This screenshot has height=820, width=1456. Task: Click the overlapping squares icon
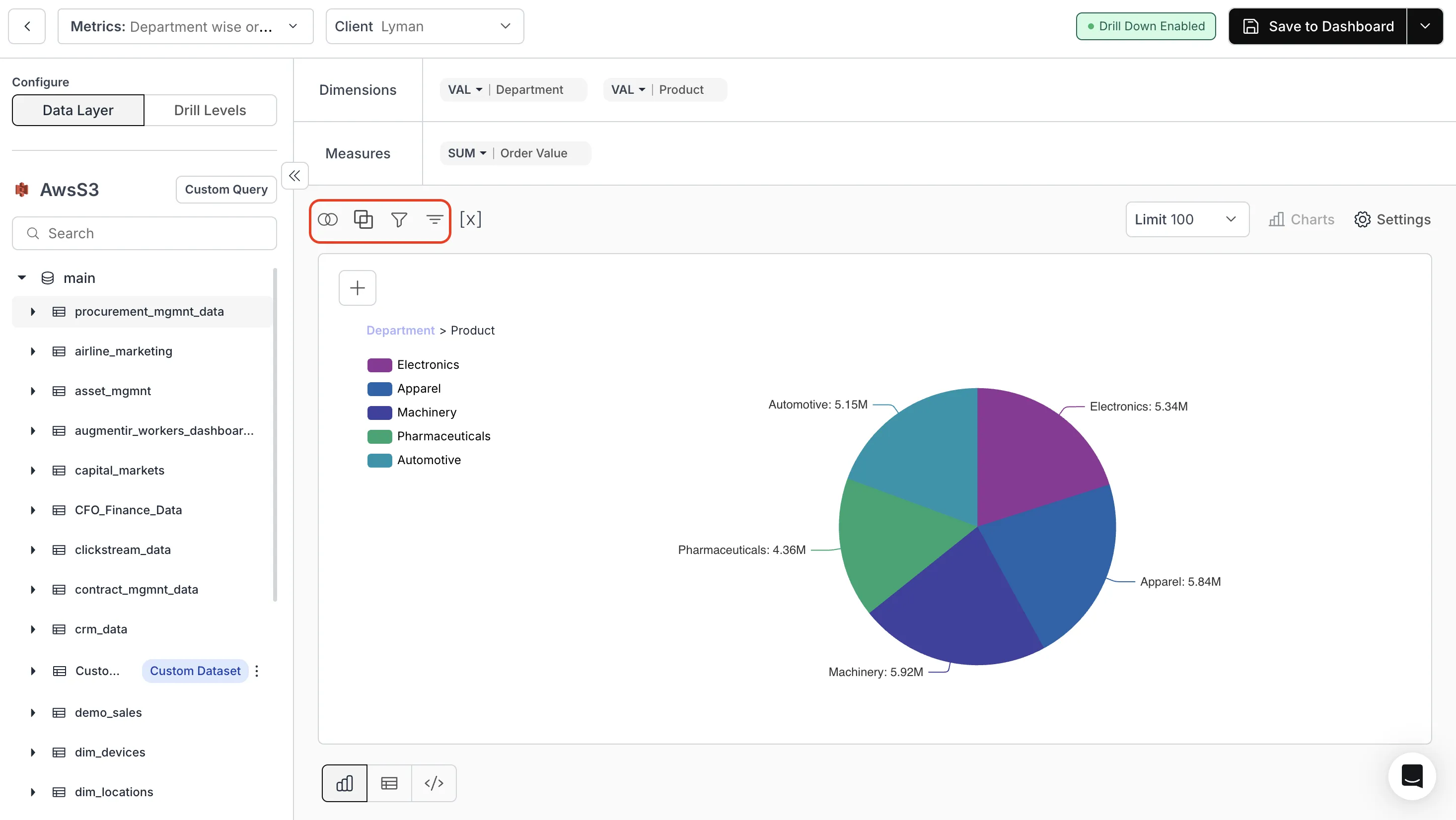tap(363, 219)
